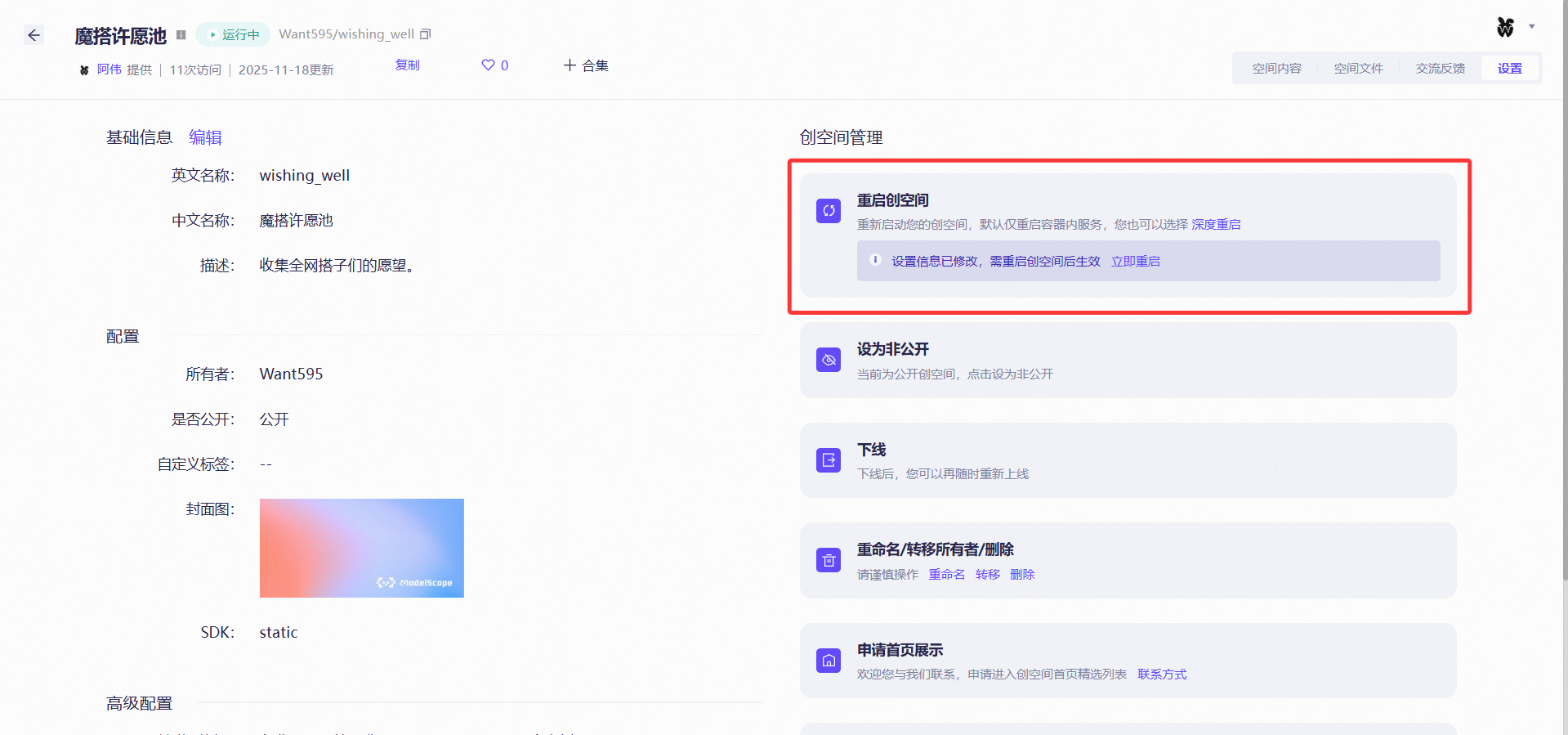Click the 复制 link
Image resolution: width=1568 pixels, height=735 pixels.
[408, 65]
